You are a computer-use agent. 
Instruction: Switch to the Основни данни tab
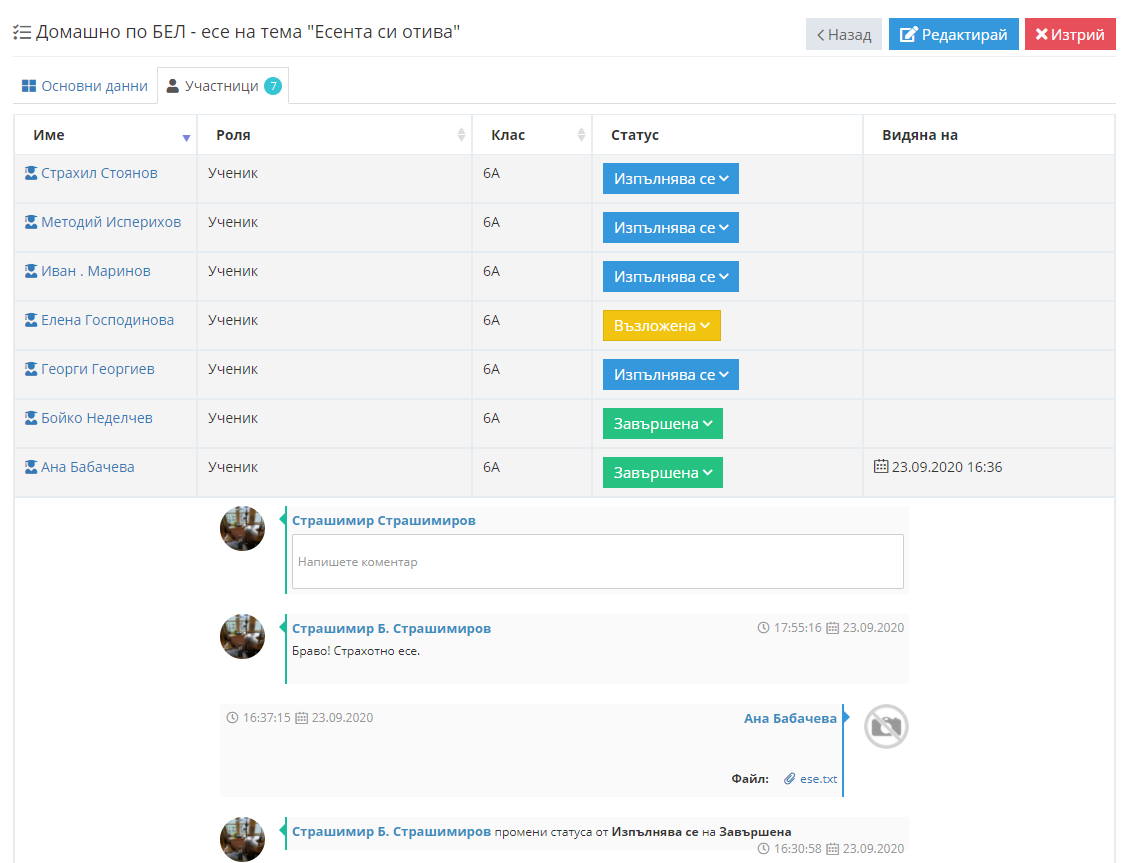click(x=84, y=86)
